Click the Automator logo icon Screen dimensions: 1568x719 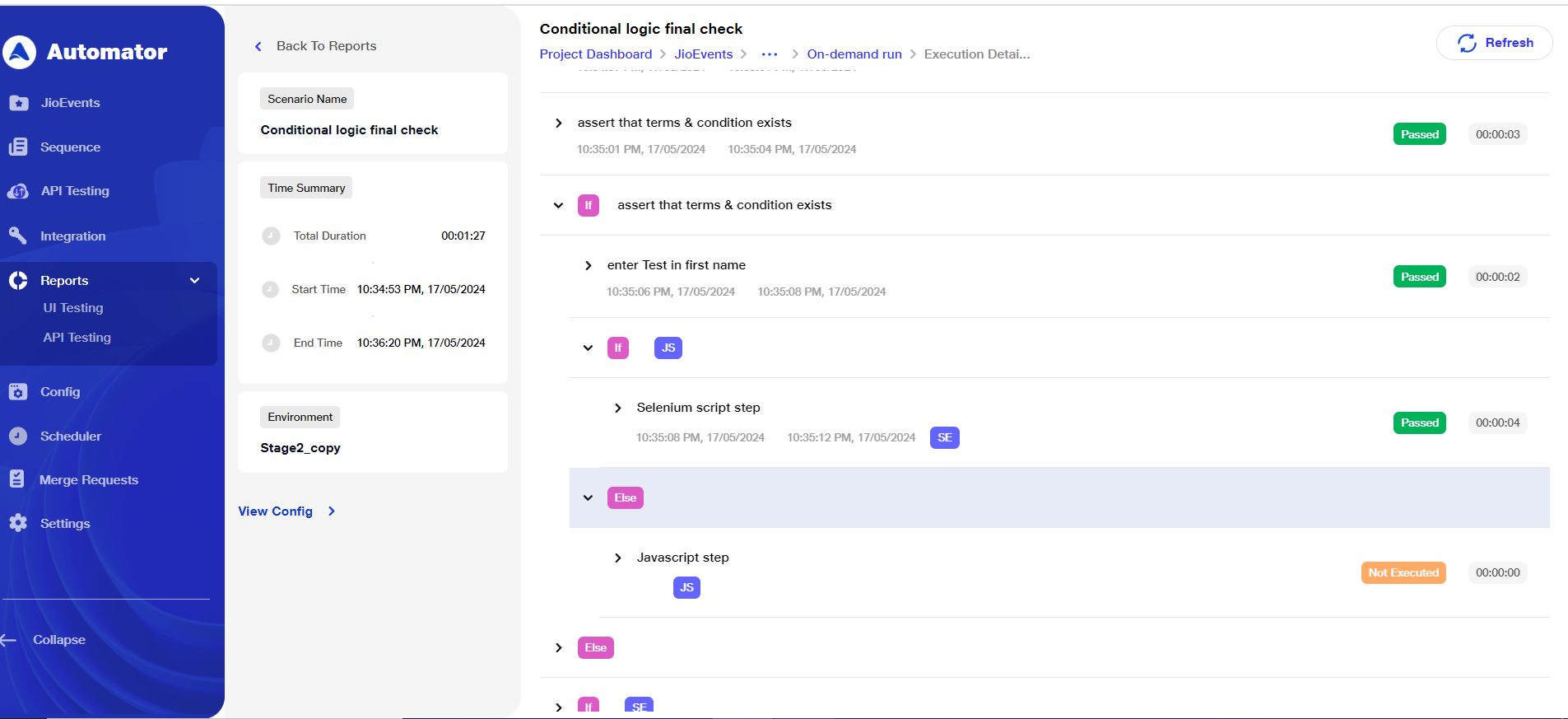(19, 52)
